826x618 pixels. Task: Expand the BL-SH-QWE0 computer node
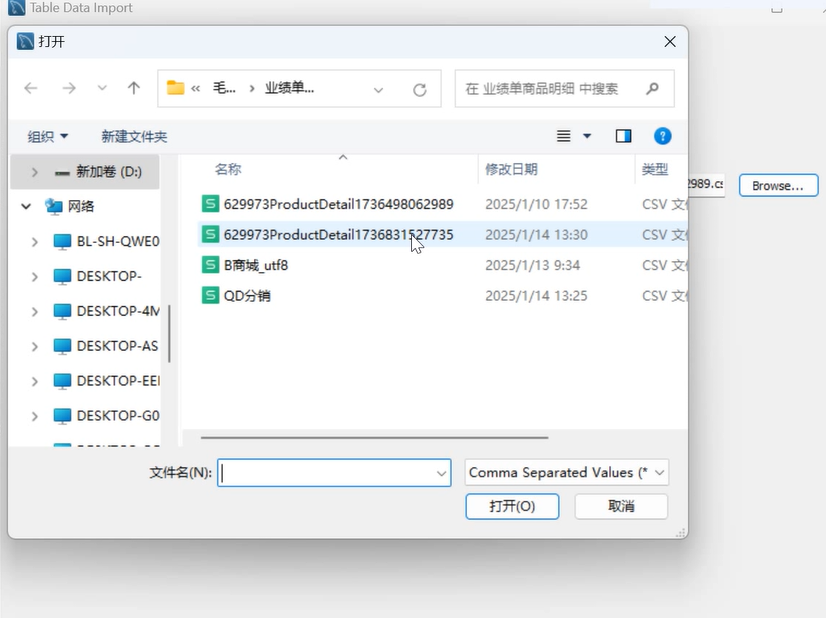pos(34,242)
